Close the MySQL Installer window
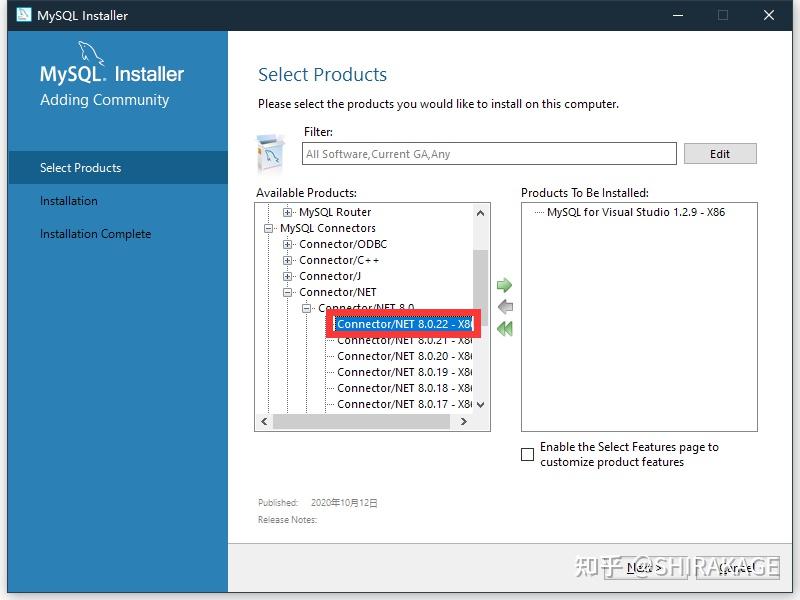 769,15
